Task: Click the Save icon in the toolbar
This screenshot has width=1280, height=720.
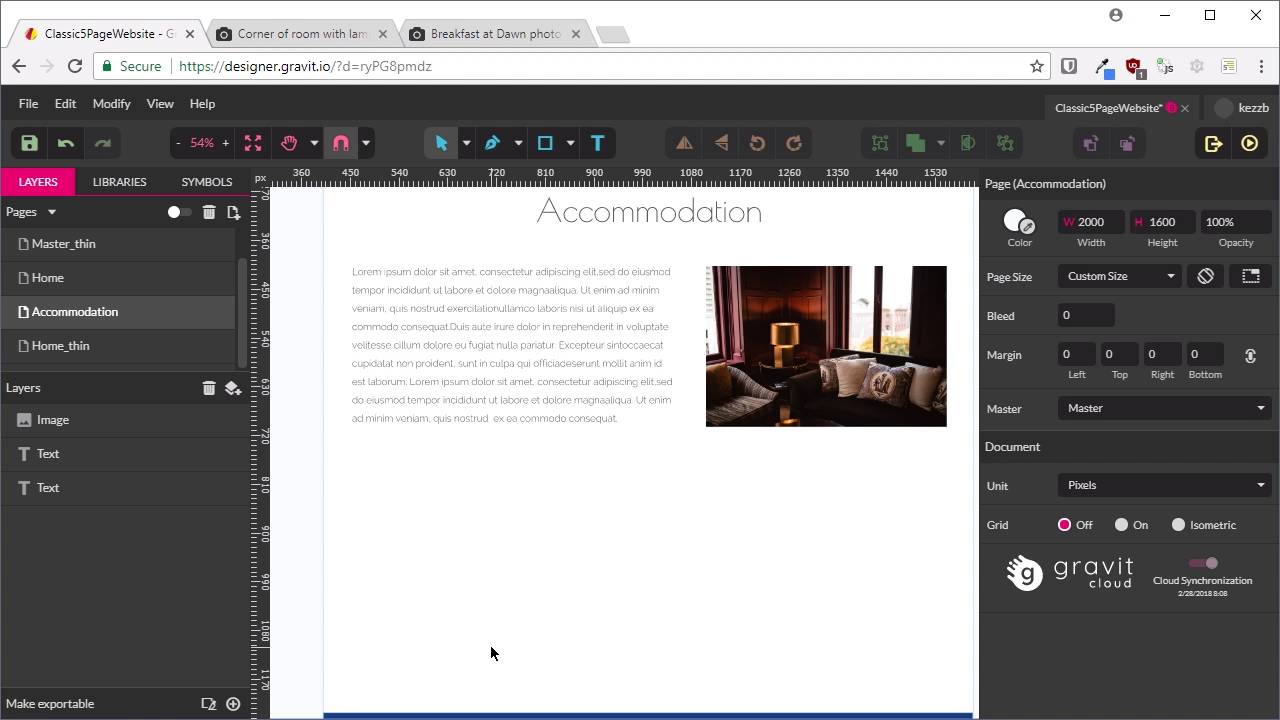Action: [x=29, y=143]
